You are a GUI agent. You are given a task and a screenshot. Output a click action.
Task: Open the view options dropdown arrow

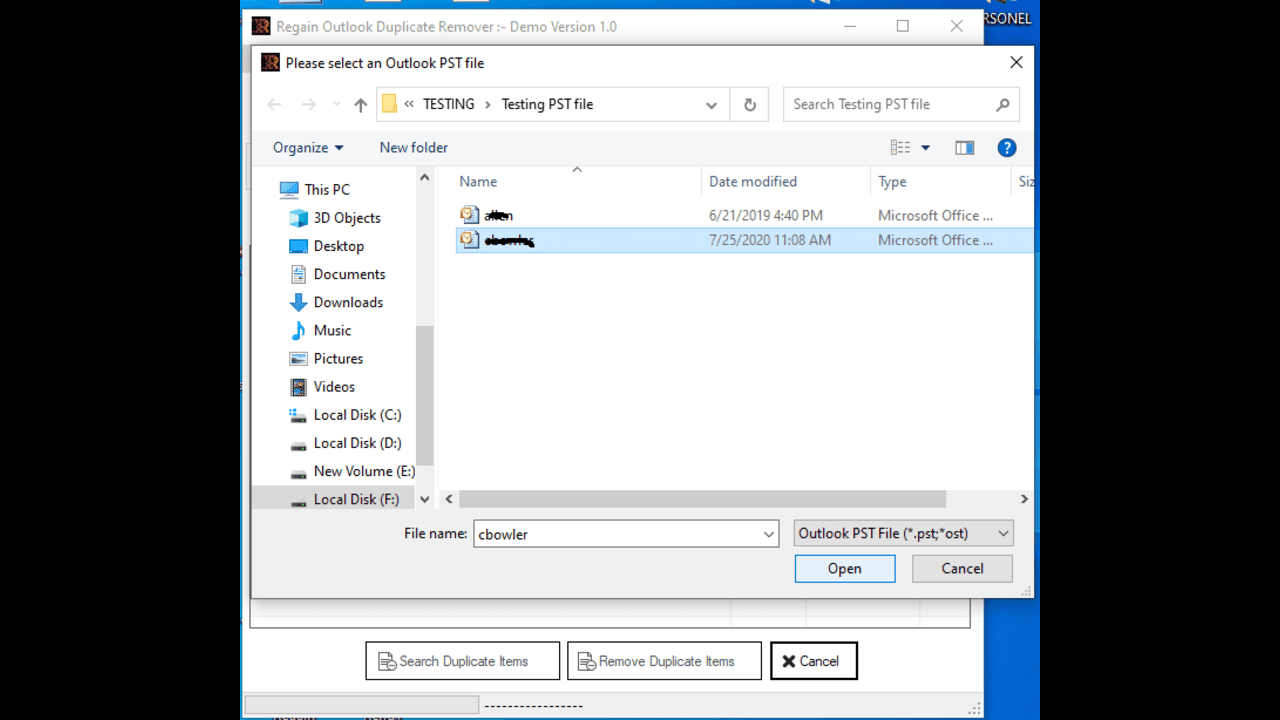click(x=925, y=147)
